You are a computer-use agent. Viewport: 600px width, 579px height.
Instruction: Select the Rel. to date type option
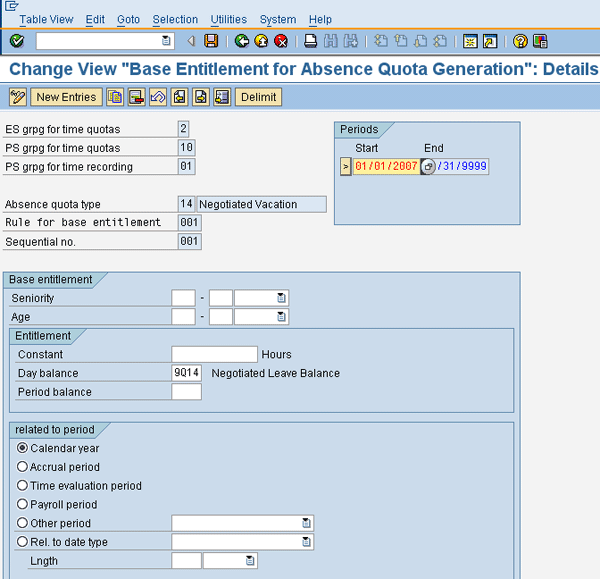(22, 541)
